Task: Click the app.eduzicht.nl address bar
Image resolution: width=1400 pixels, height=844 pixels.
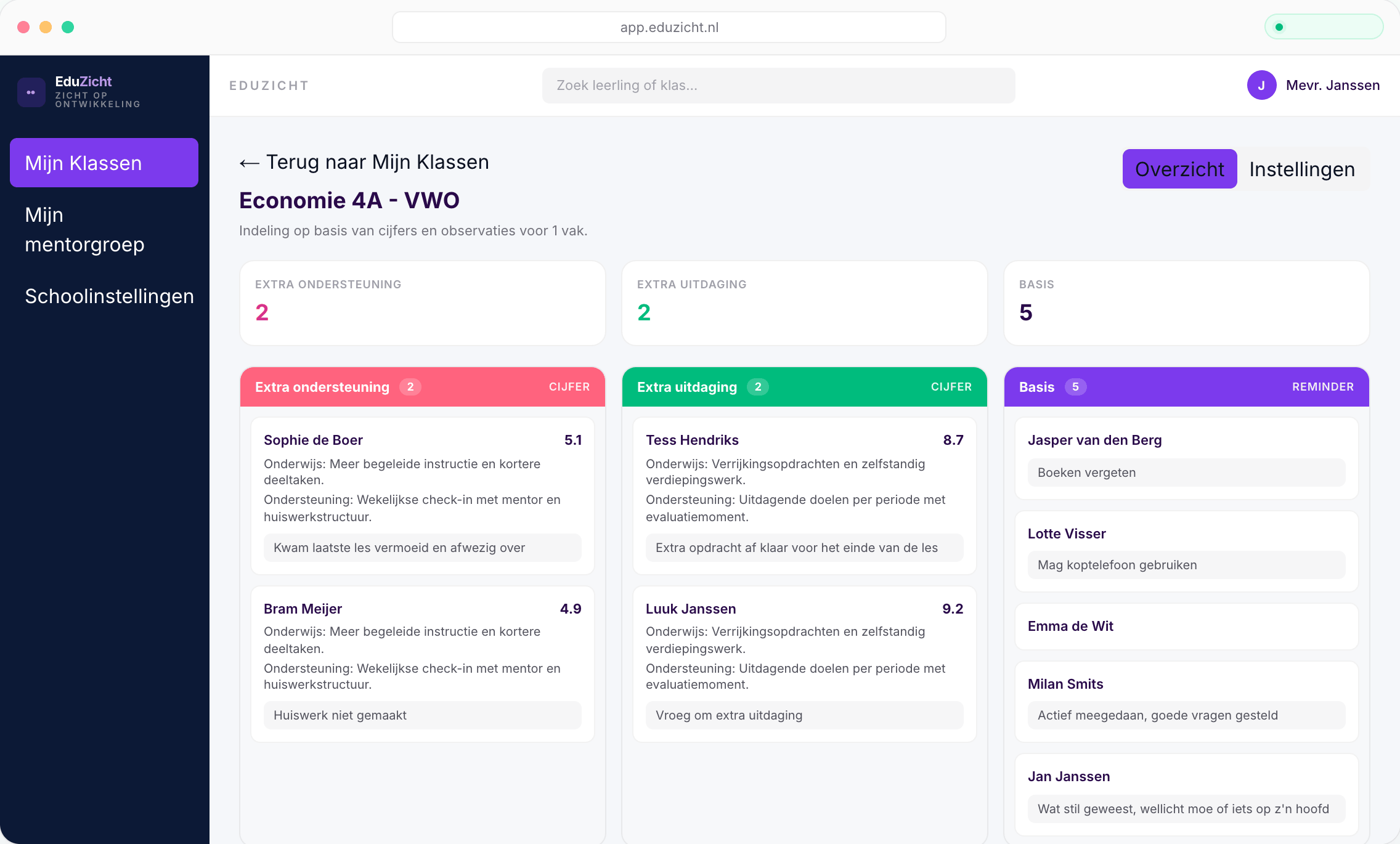Action: coord(669,27)
